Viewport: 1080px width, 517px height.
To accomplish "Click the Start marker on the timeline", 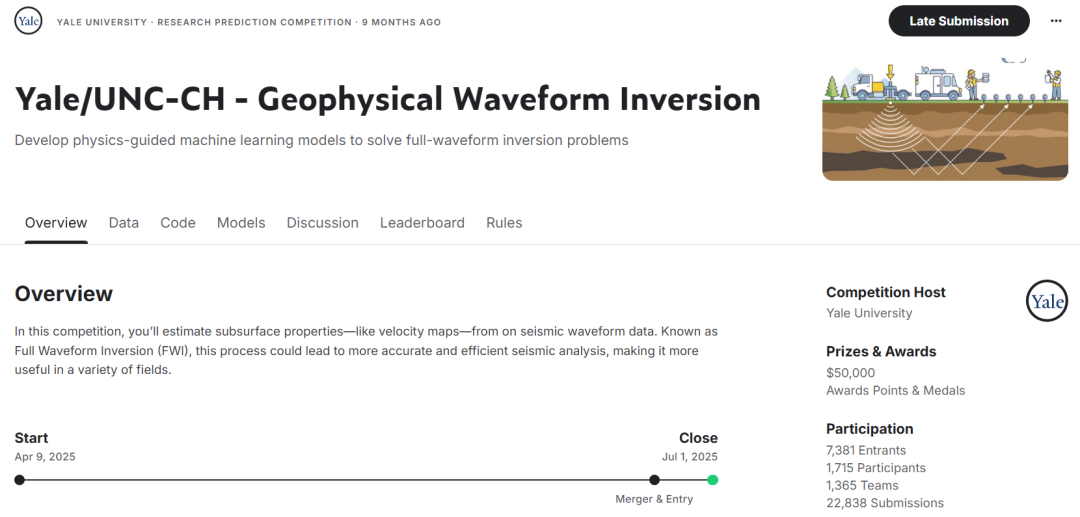I will coord(20,480).
